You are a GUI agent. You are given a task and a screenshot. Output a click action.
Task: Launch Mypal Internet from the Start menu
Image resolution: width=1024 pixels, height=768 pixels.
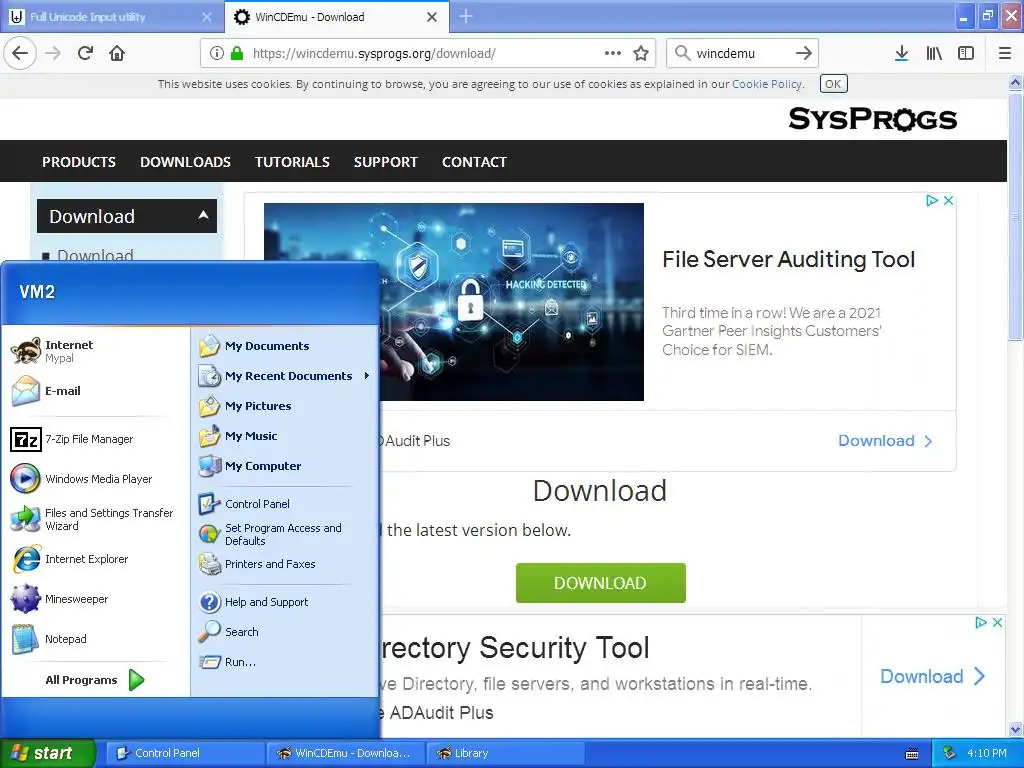pos(95,351)
